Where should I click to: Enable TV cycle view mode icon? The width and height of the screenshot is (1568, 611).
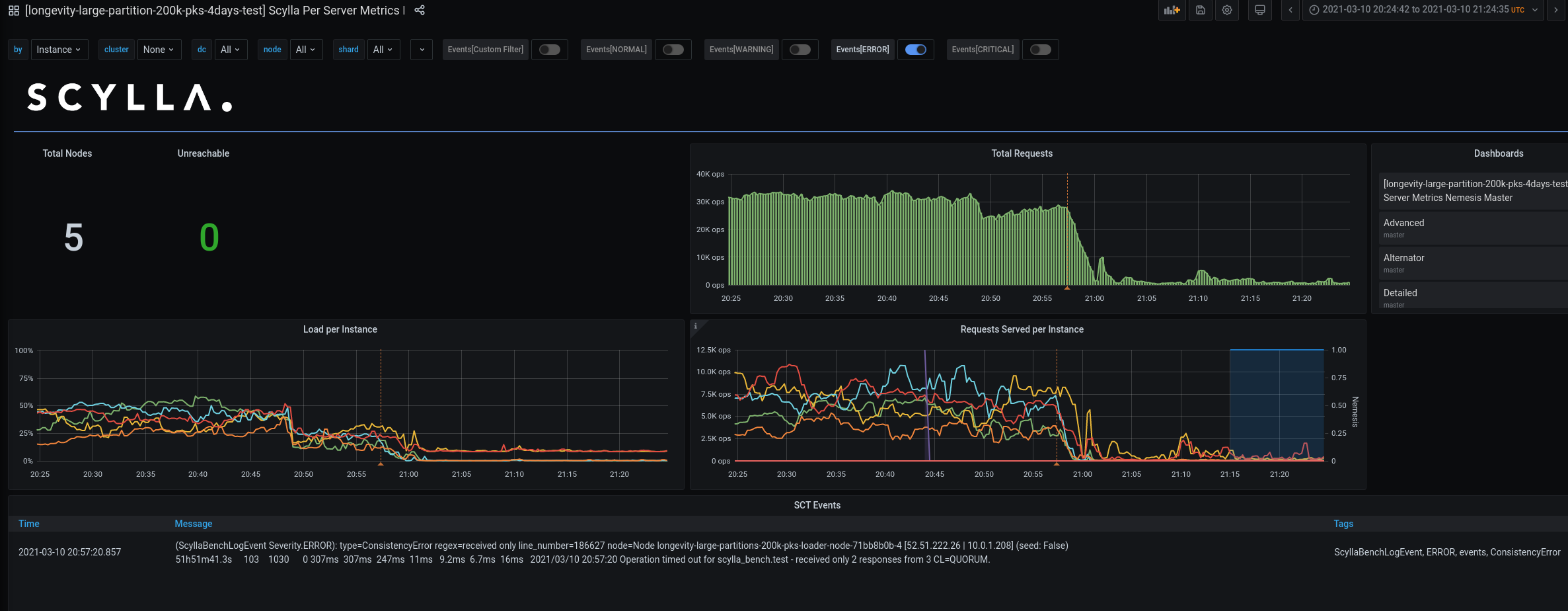1259,10
